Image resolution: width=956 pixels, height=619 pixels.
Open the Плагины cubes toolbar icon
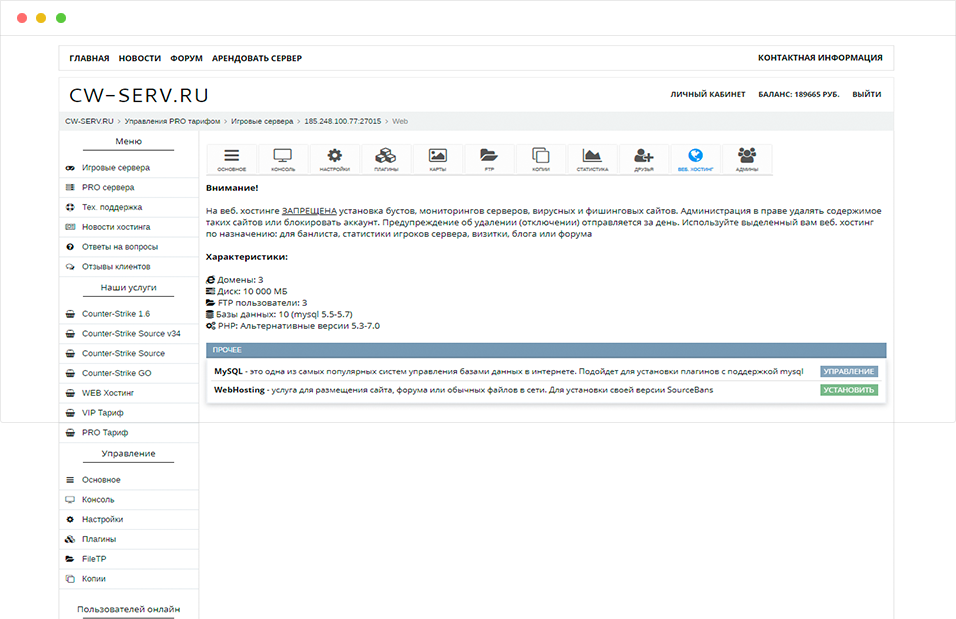click(386, 159)
